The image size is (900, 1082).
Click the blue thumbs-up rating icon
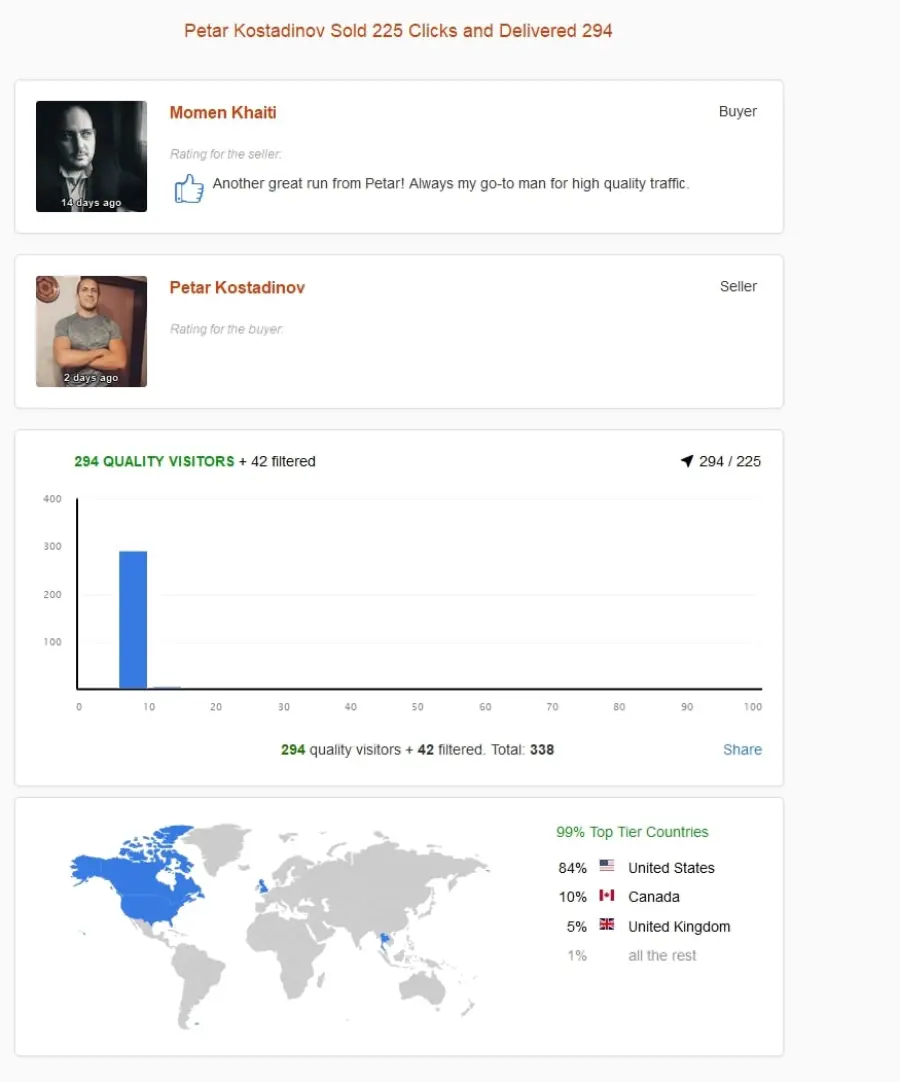(188, 188)
